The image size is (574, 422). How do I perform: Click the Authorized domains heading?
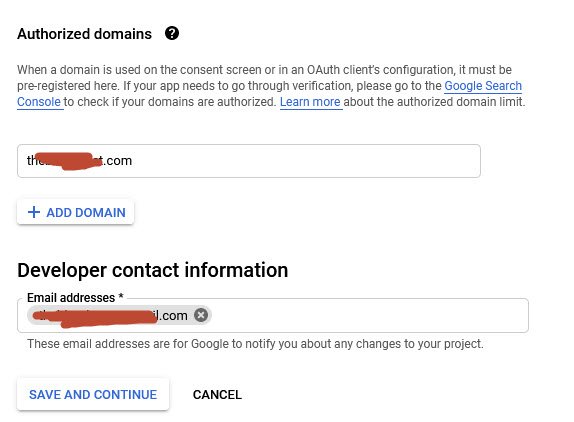tap(85, 34)
